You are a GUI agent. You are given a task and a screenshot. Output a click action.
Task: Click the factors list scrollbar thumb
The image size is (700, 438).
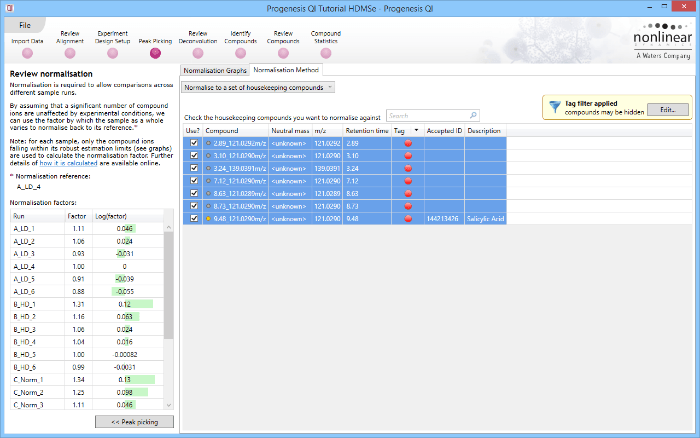pos(169,285)
